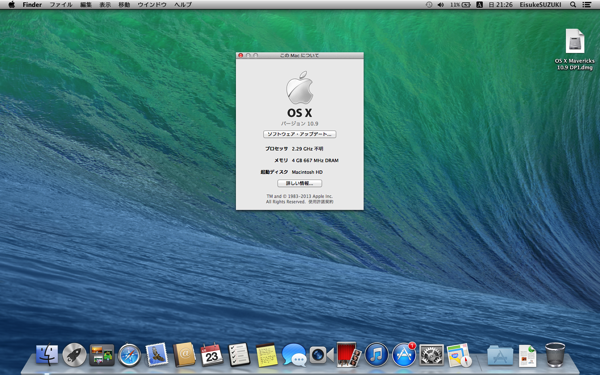Launch Launchpad rocket icon in Dock
The image size is (600, 375).
[74, 355]
